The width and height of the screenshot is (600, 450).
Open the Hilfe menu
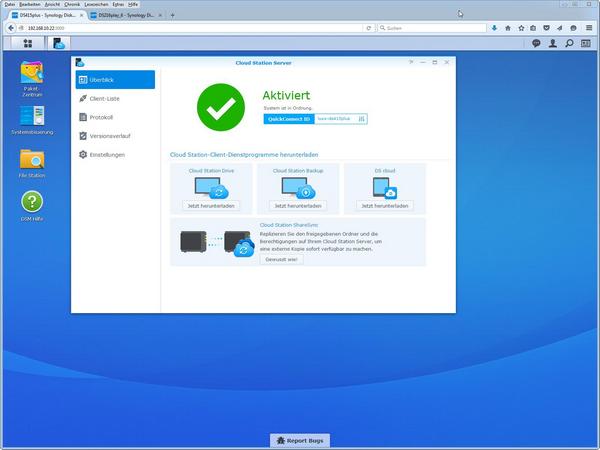(133, 4)
